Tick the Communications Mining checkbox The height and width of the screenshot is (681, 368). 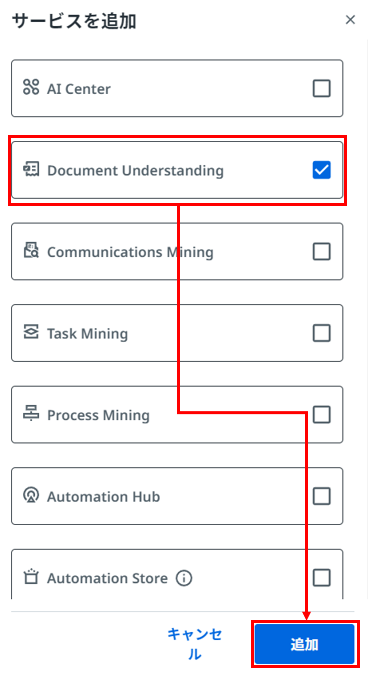click(322, 251)
